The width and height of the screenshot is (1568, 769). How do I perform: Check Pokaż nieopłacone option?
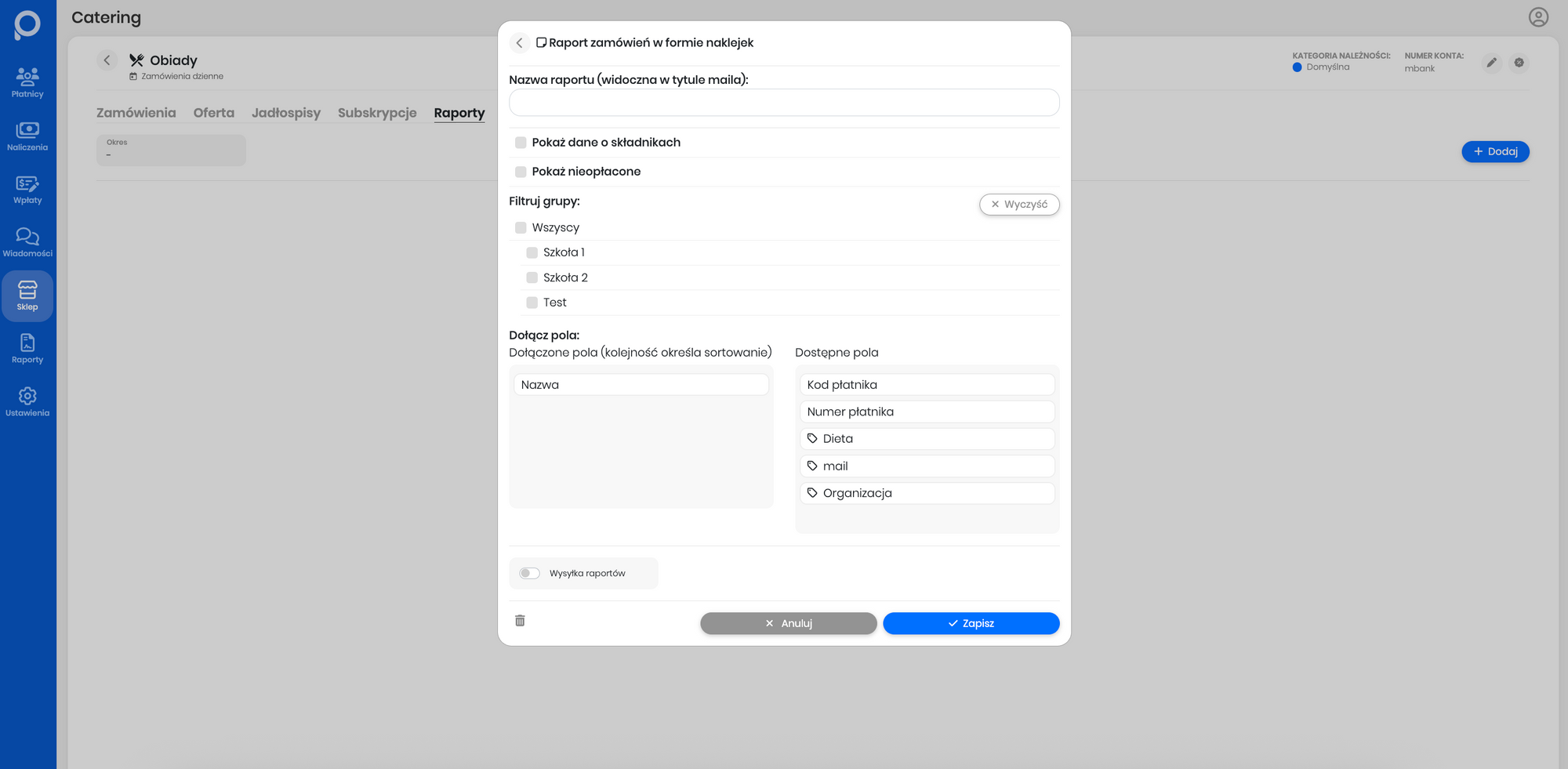point(521,172)
